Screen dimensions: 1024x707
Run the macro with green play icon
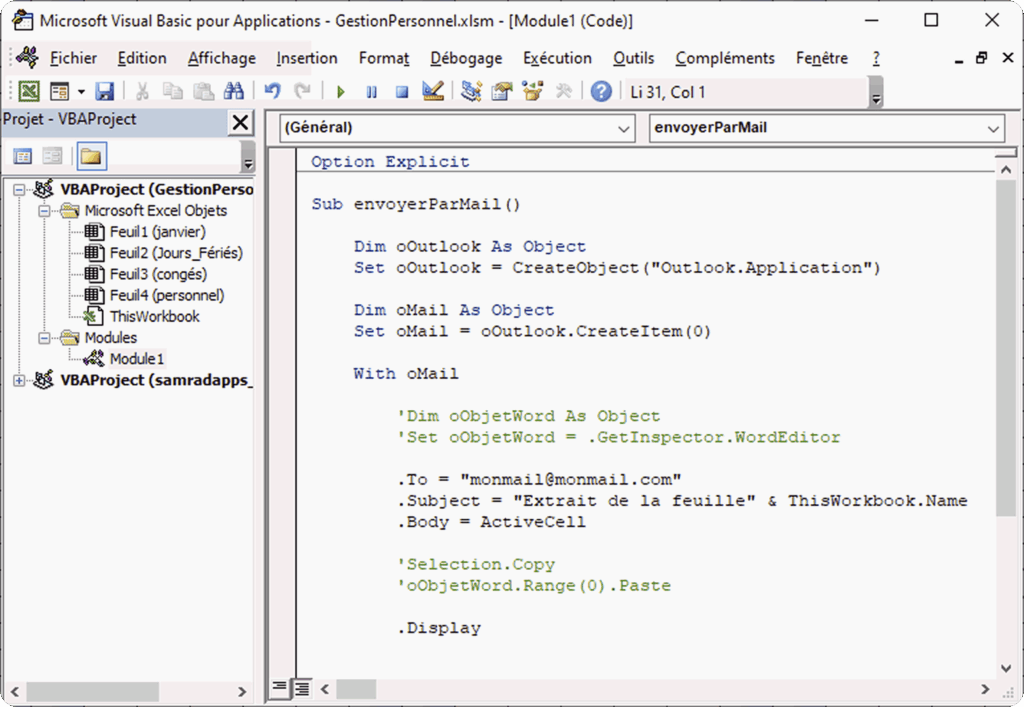point(340,92)
